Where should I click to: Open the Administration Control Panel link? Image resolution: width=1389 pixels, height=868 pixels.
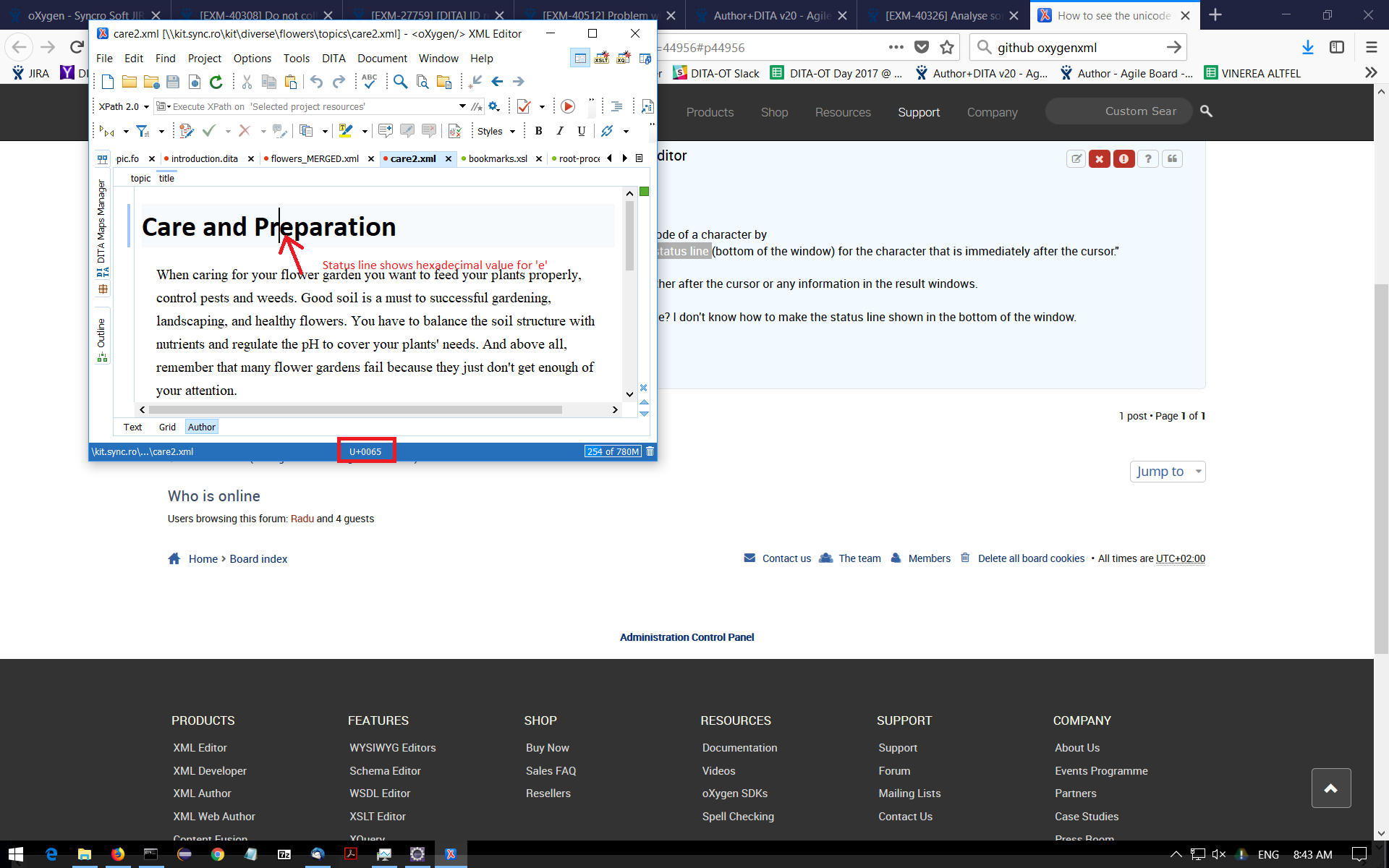click(687, 637)
